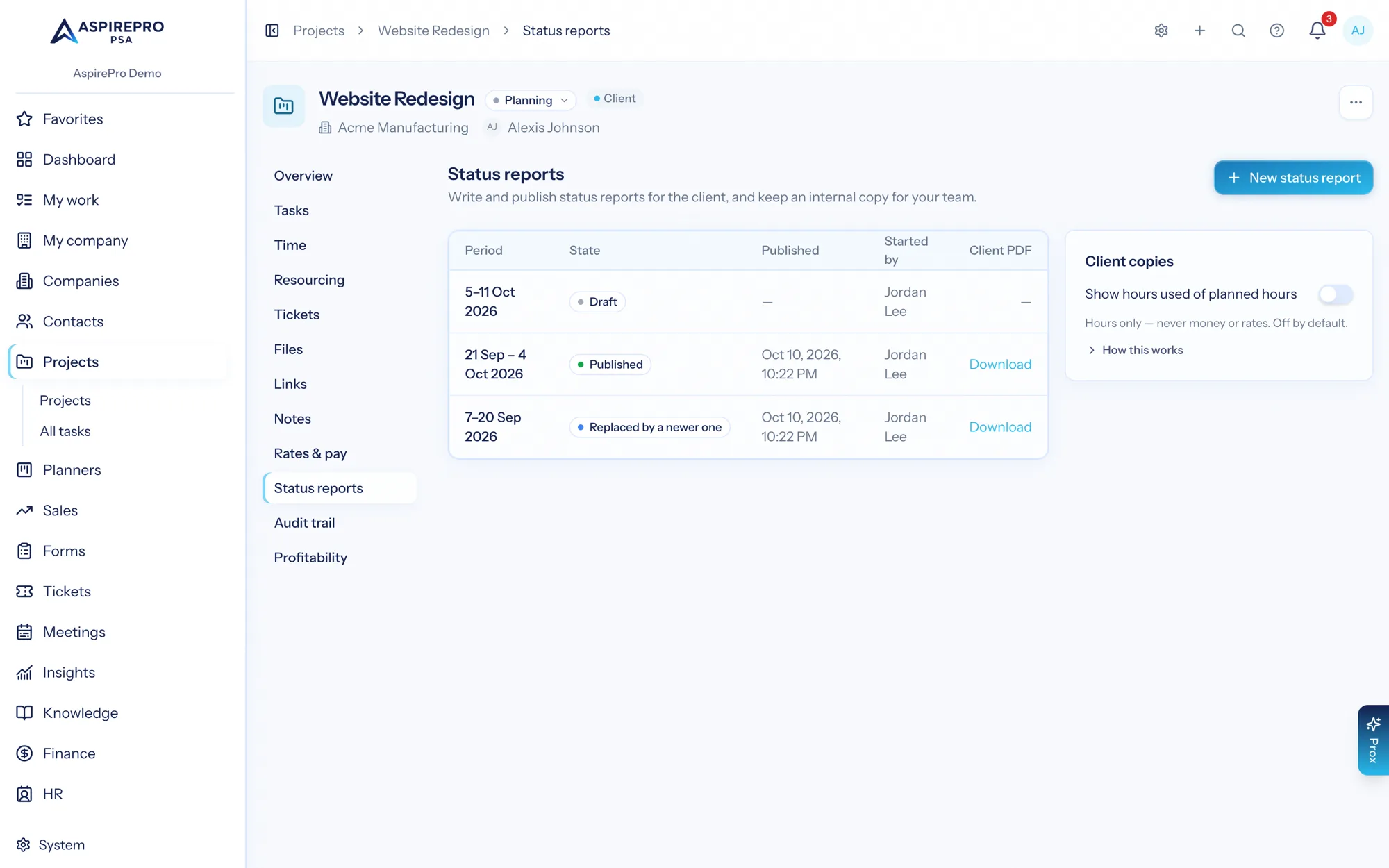Switch to the Tasks tab
This screenshot has width=1389, height=868.
point(340,210)
